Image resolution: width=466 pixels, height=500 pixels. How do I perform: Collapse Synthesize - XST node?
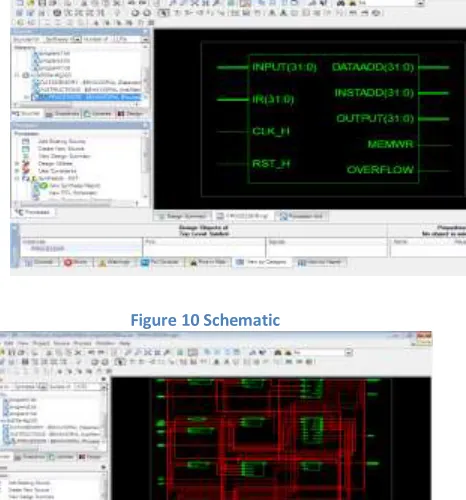[17, 178]
